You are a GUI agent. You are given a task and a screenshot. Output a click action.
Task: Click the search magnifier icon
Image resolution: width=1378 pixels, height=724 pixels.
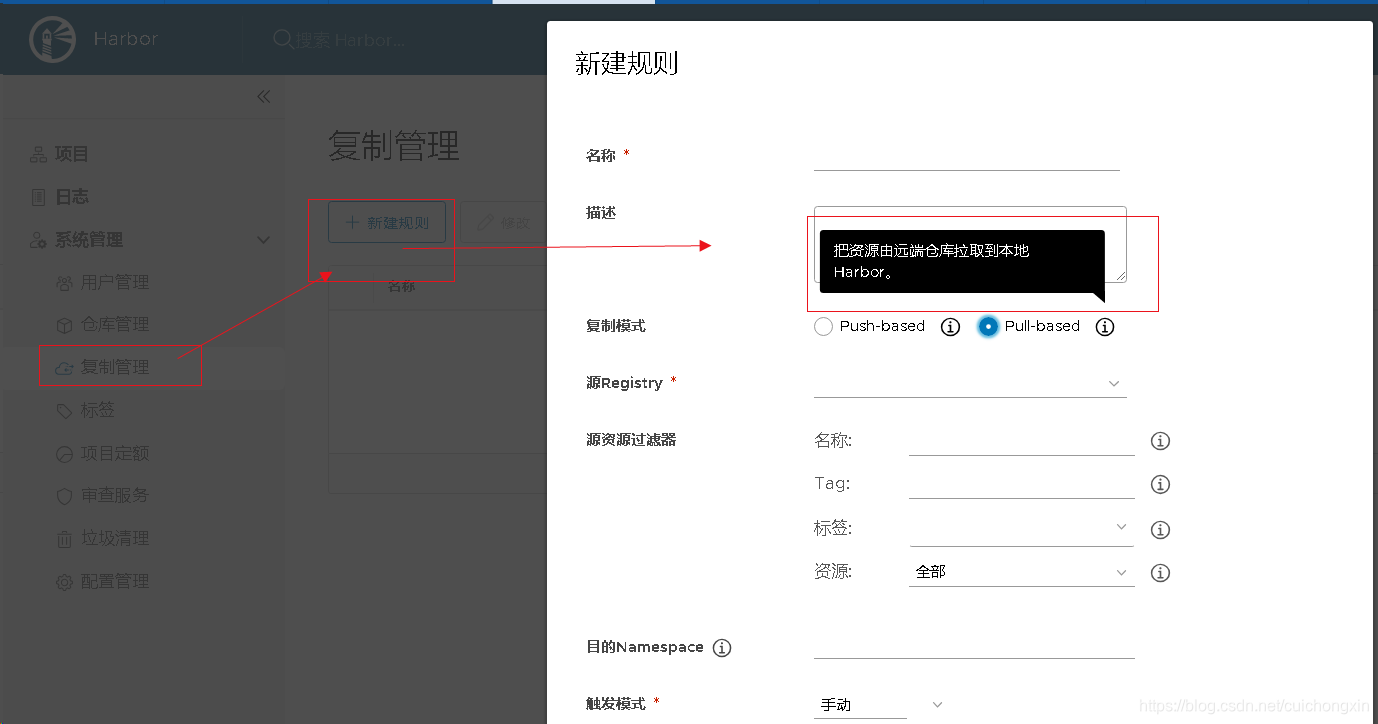(283, 40)
